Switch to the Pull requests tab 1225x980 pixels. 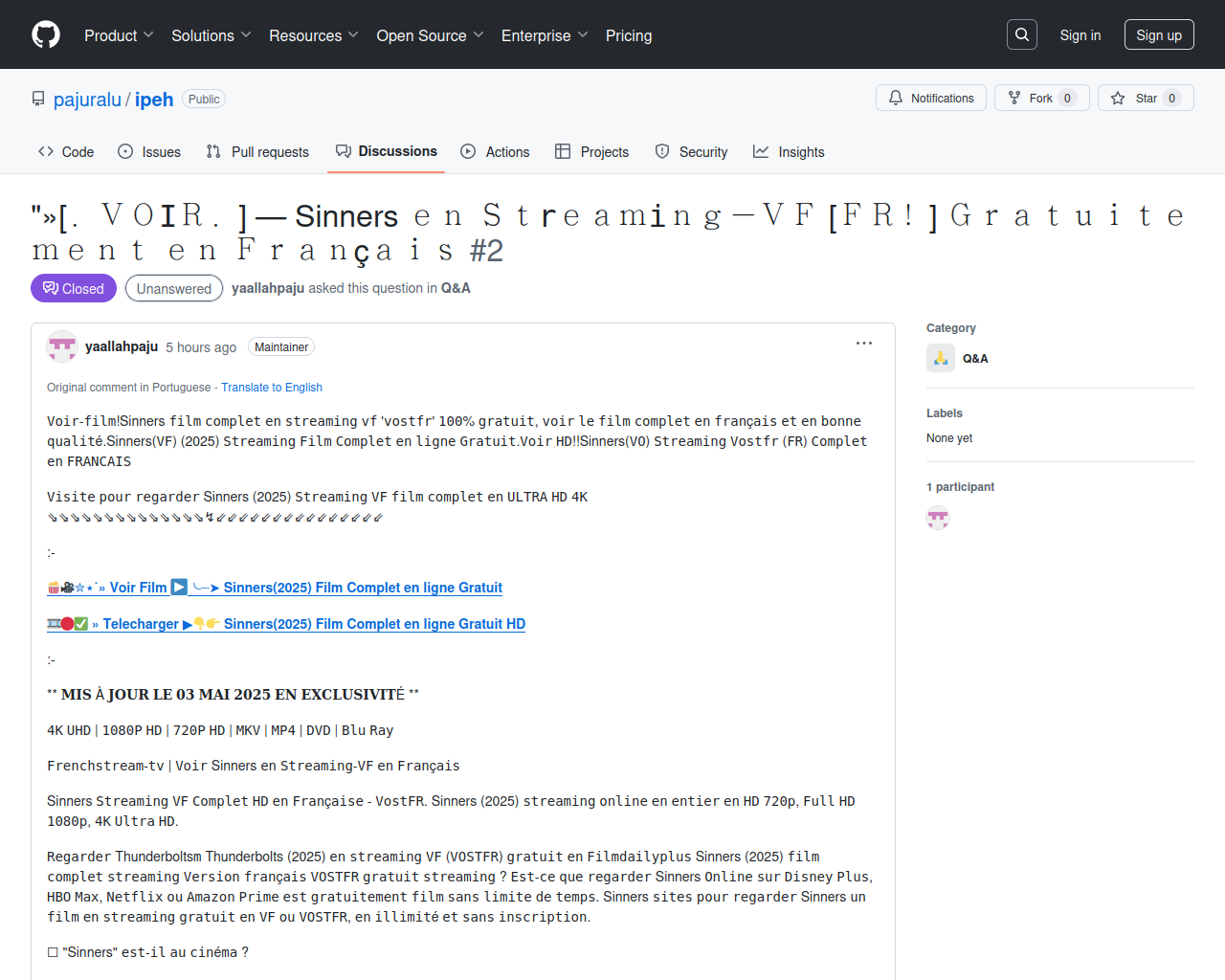[257, 151]
